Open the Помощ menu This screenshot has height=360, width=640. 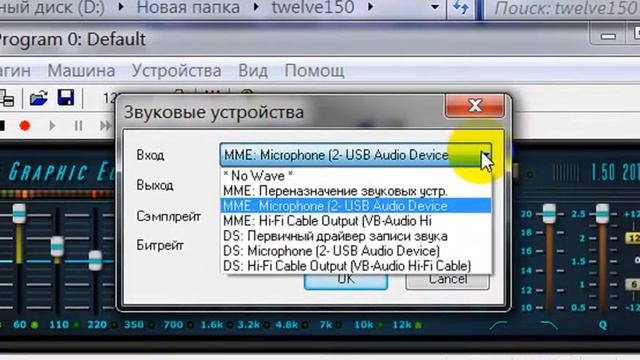coord(314,71)
